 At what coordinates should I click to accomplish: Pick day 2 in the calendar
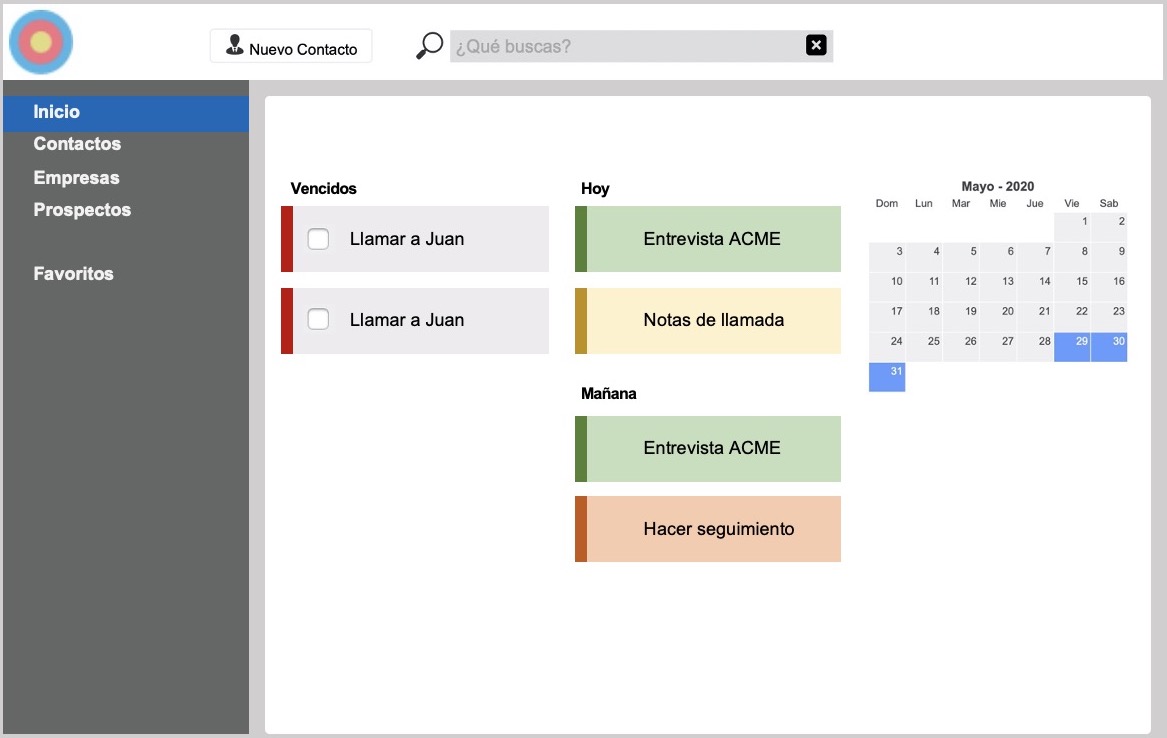click(1109, 227)
